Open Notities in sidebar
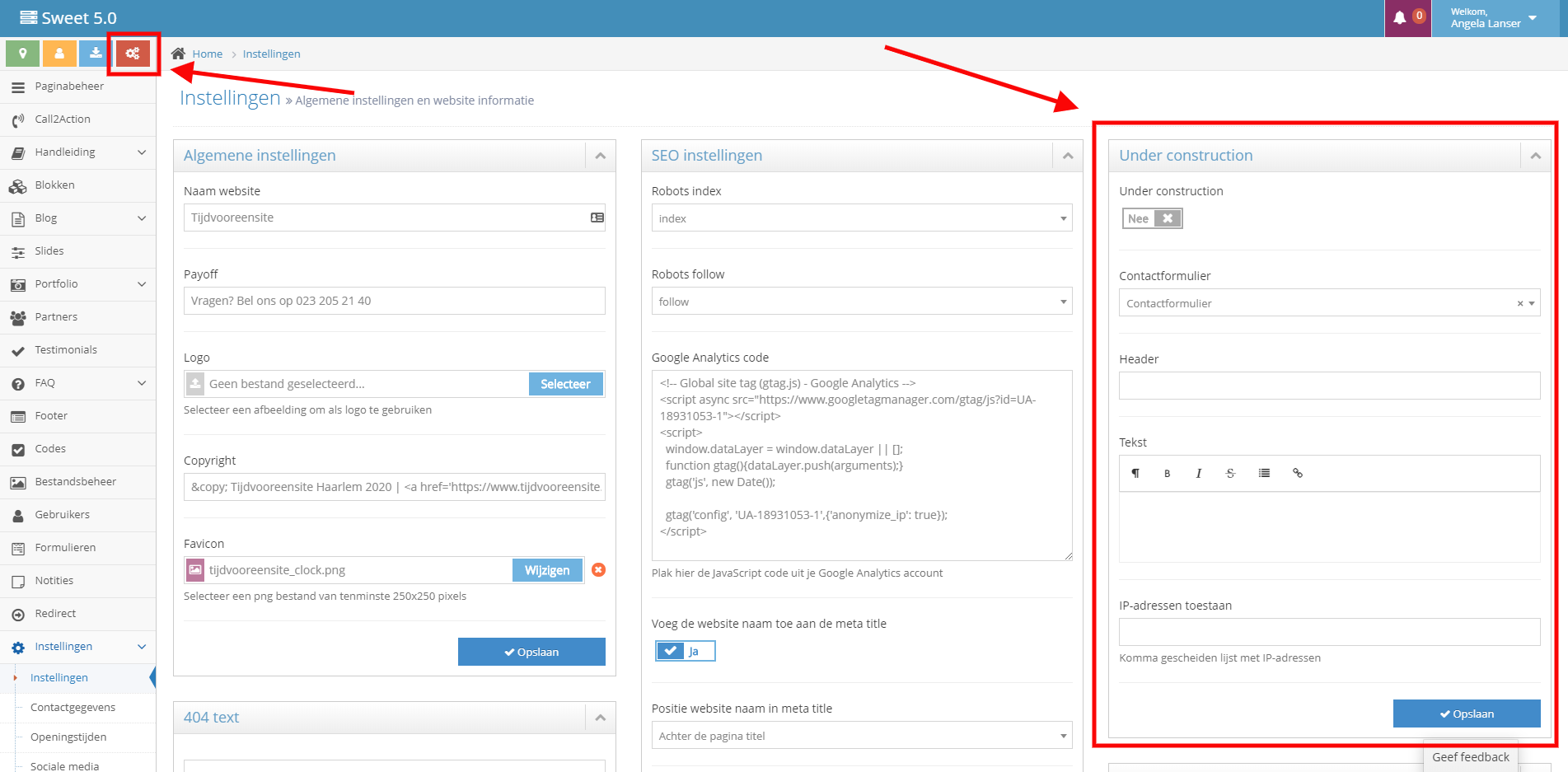This screenshot has height=772, width=1568. tap(77, 581)
